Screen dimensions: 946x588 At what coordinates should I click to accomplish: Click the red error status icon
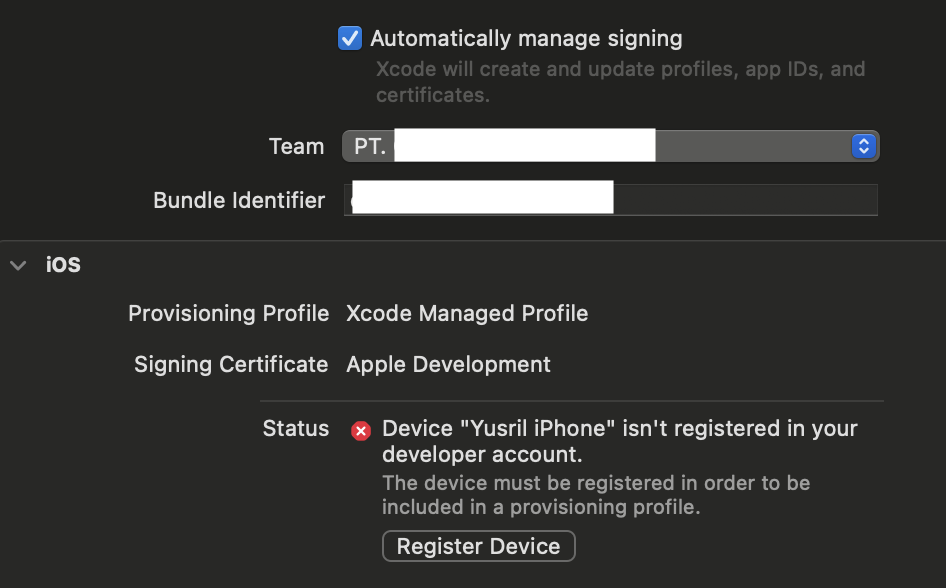[361, 431]
